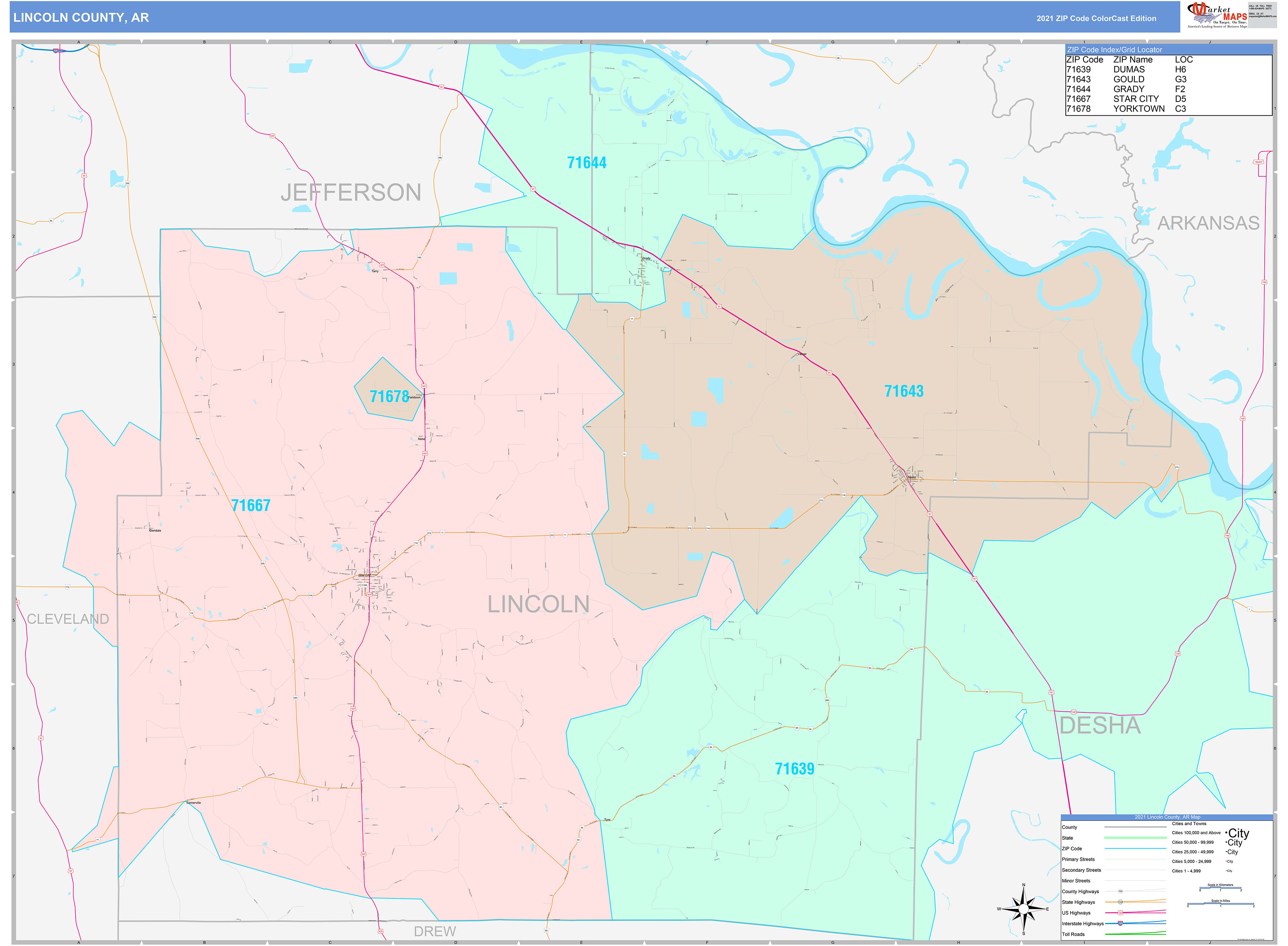Select the State Highways marker in legend
Viewport: 1288px width, 946px height.
click(x=1120, y=902)
